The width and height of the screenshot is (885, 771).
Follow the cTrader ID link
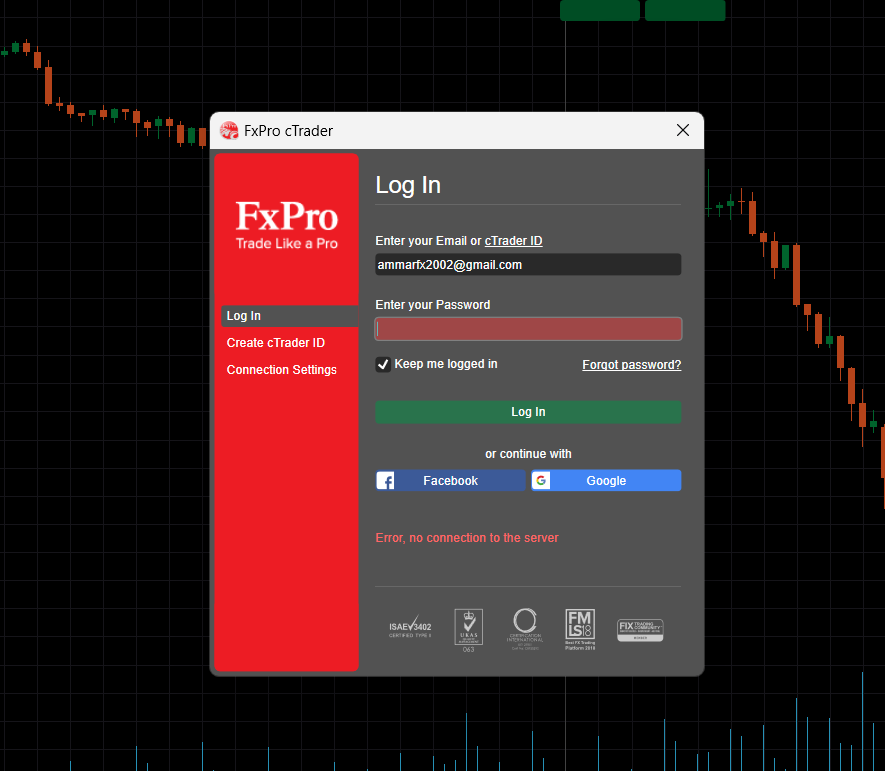514,241
